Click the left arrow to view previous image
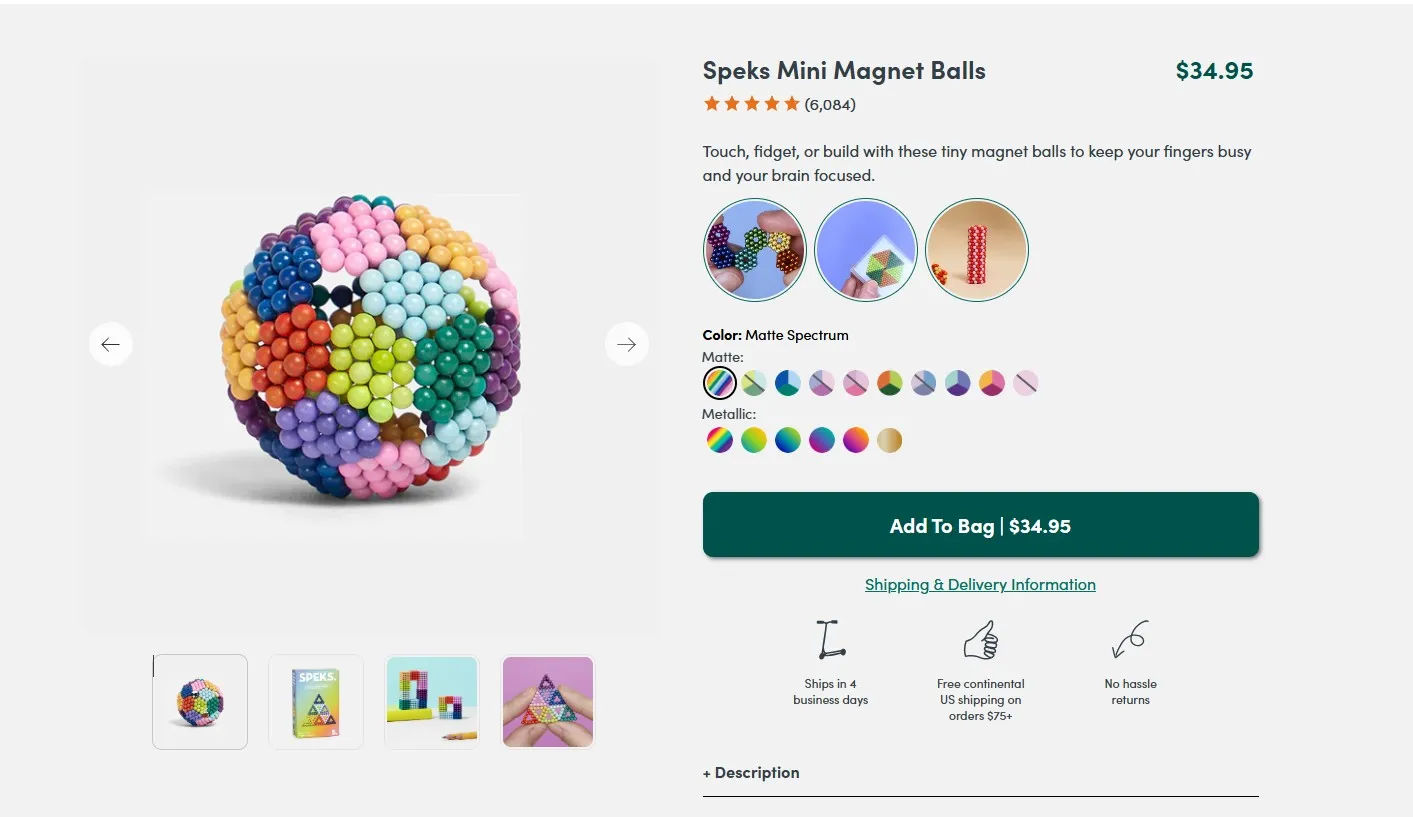This screenshot has height=817, width=1413. [111, 343]
